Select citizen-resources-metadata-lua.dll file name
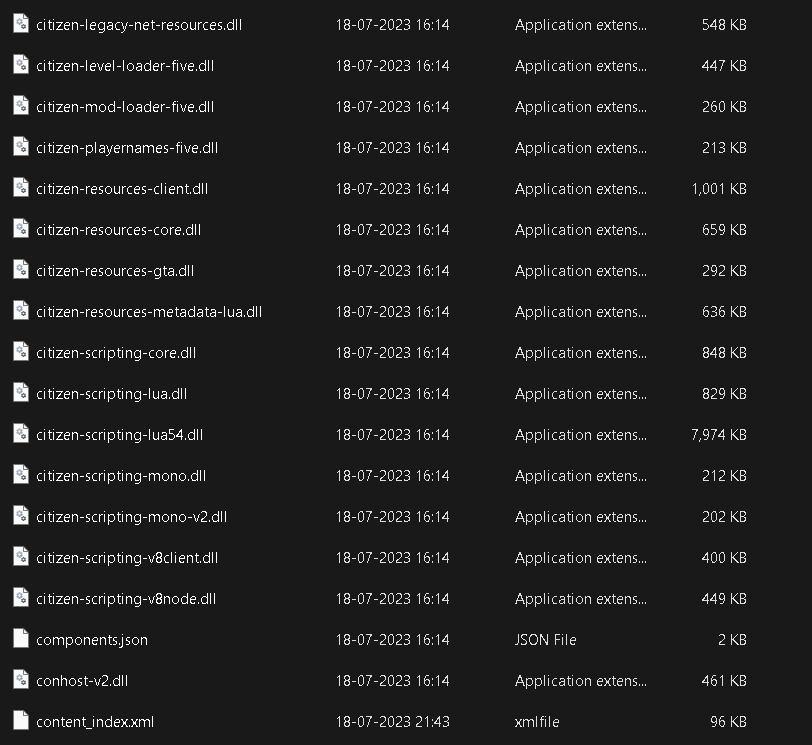The width and height of the screenshot is (812, 745). pyautogui.click(x=149, y=312)
